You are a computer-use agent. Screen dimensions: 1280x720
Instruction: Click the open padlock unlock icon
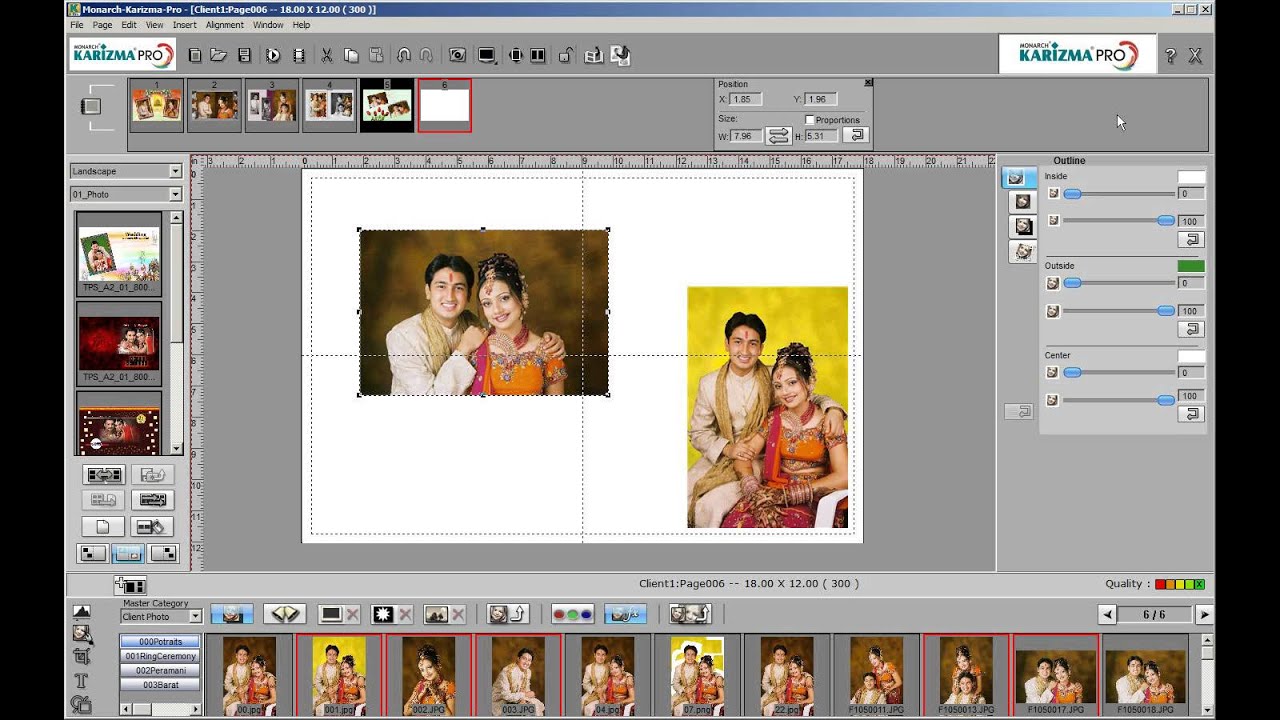[x=565, y=56]
